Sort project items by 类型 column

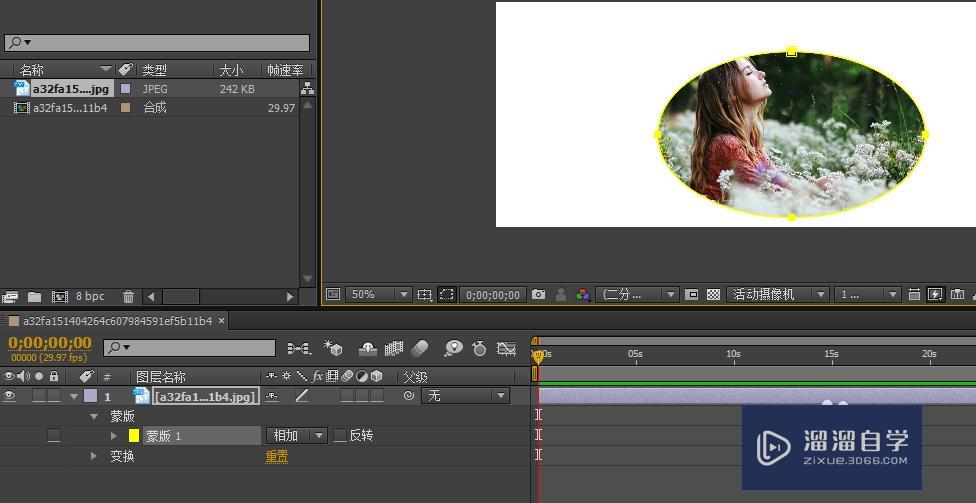[x=154, y=70]
